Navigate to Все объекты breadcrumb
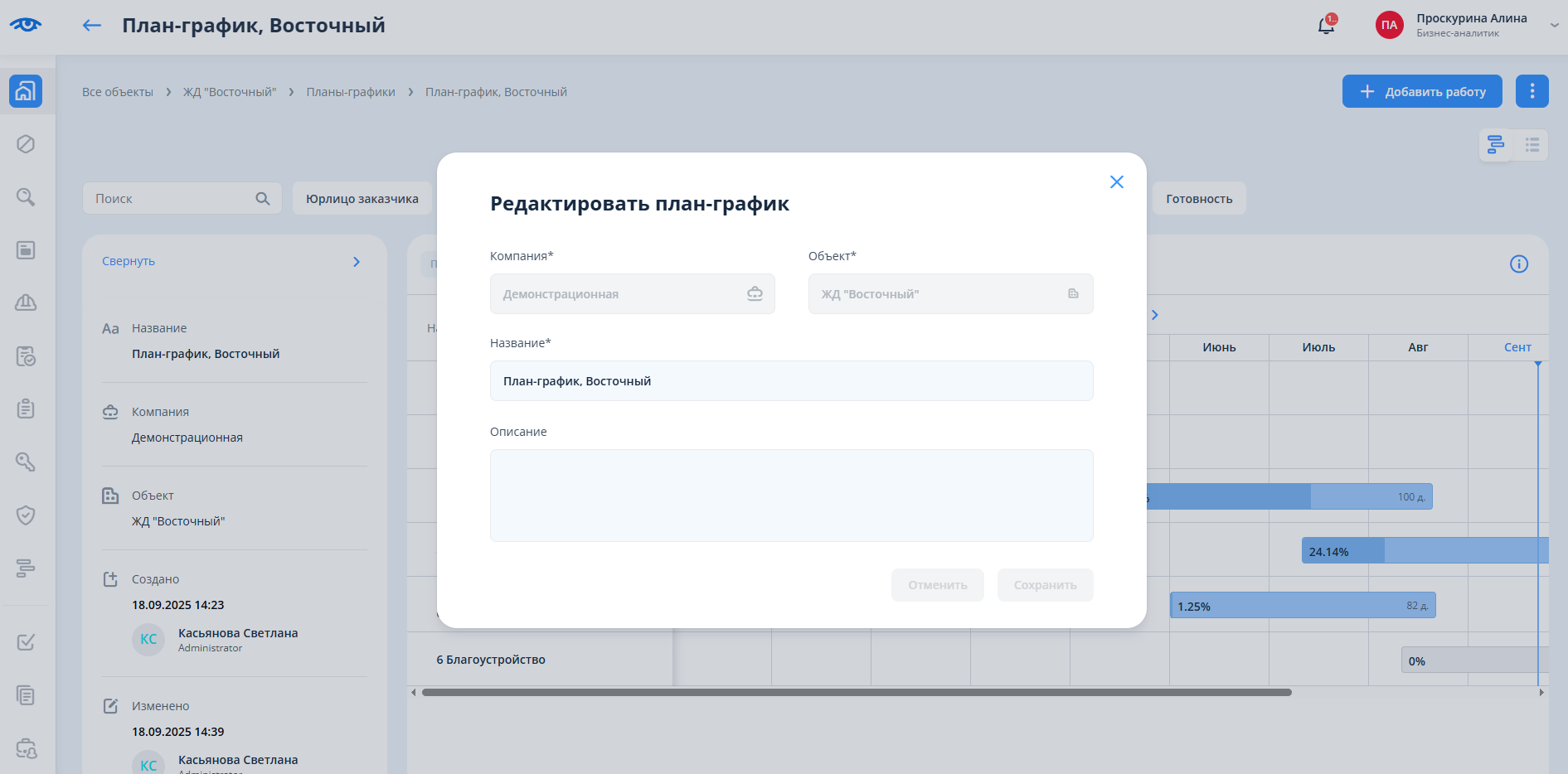Viewport: 1568px width, 774px height. tap(118, 92)
